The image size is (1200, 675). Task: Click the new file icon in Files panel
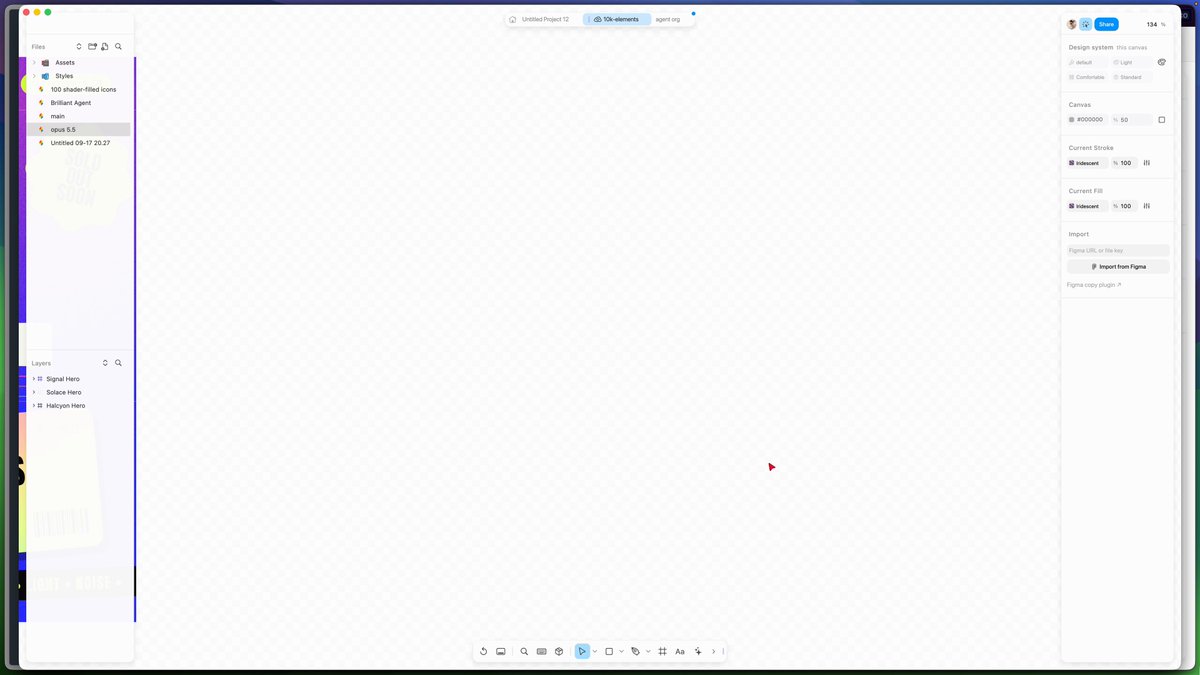[105, 46]
